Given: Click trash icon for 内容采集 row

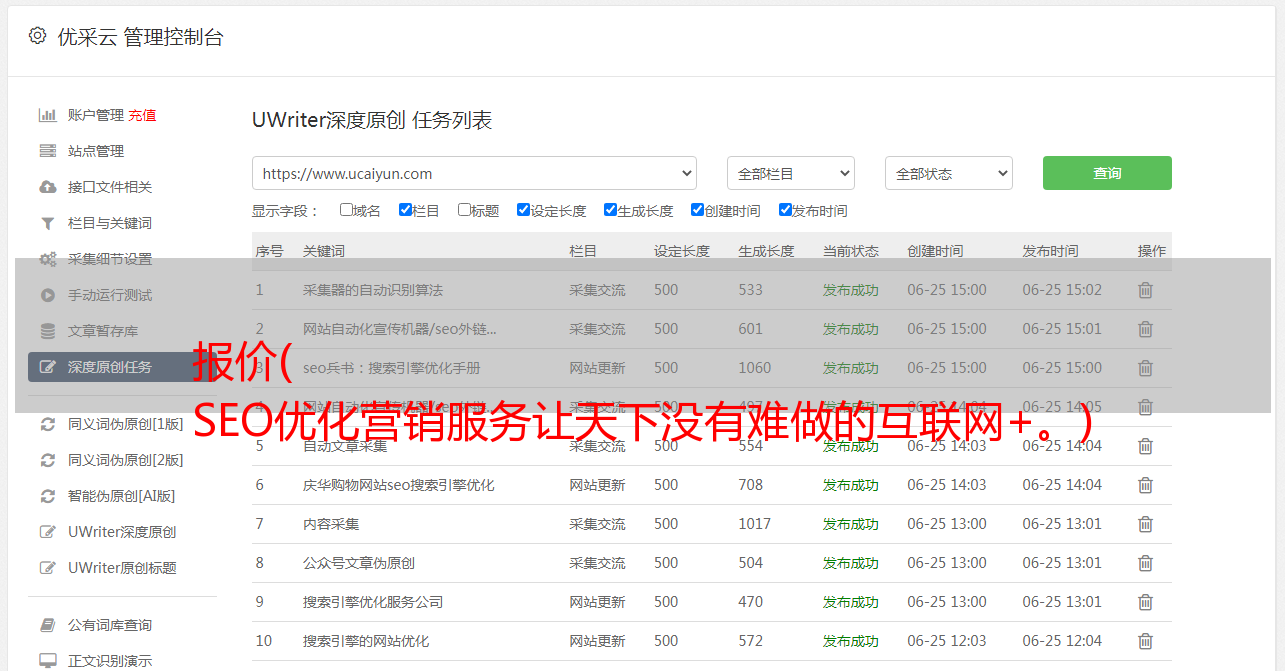Looking at the screenshot, I should coord(1145,524).
